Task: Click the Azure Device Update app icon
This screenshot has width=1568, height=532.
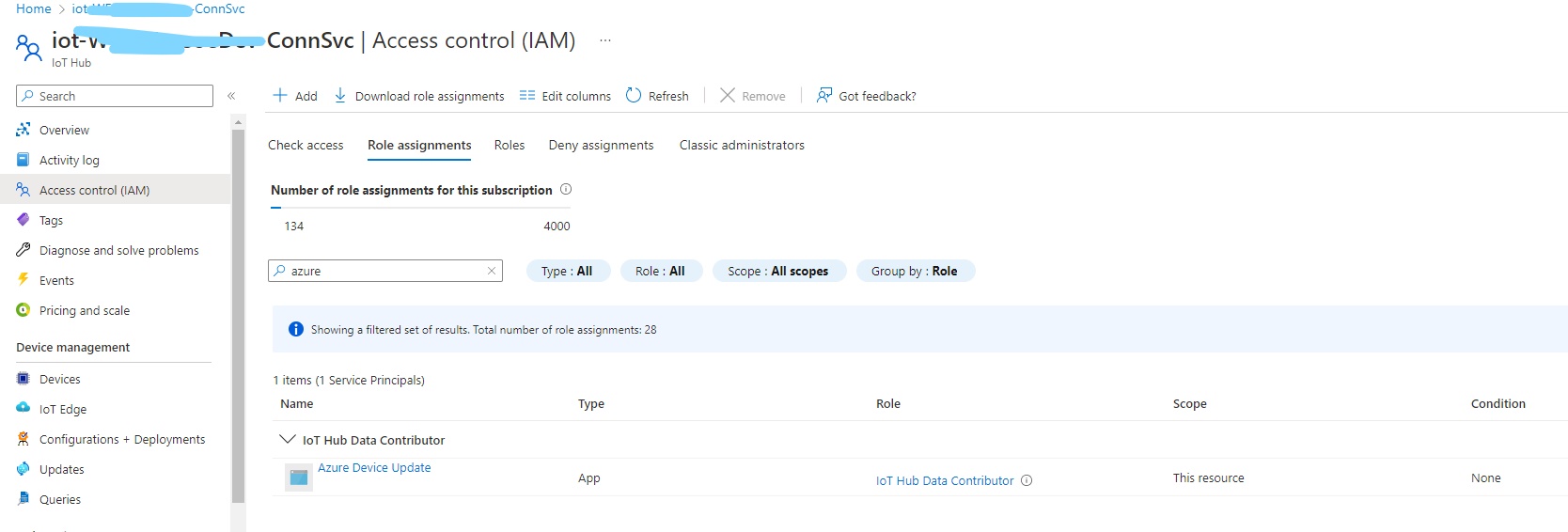Action: 299,477
